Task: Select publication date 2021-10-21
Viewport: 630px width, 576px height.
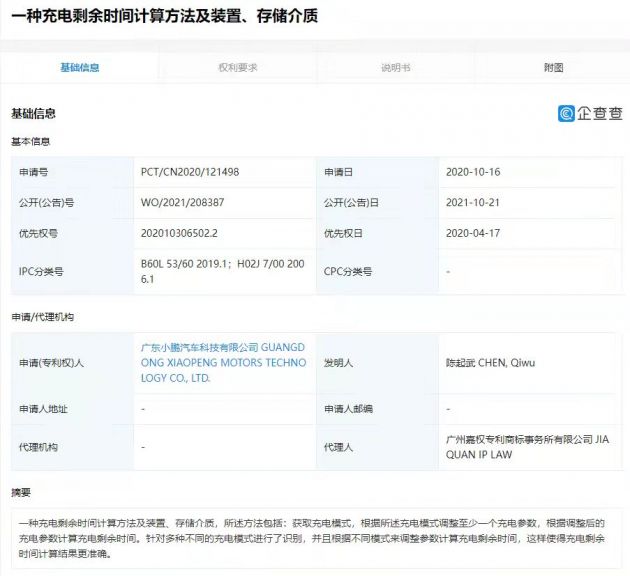Action: point(472,202)
